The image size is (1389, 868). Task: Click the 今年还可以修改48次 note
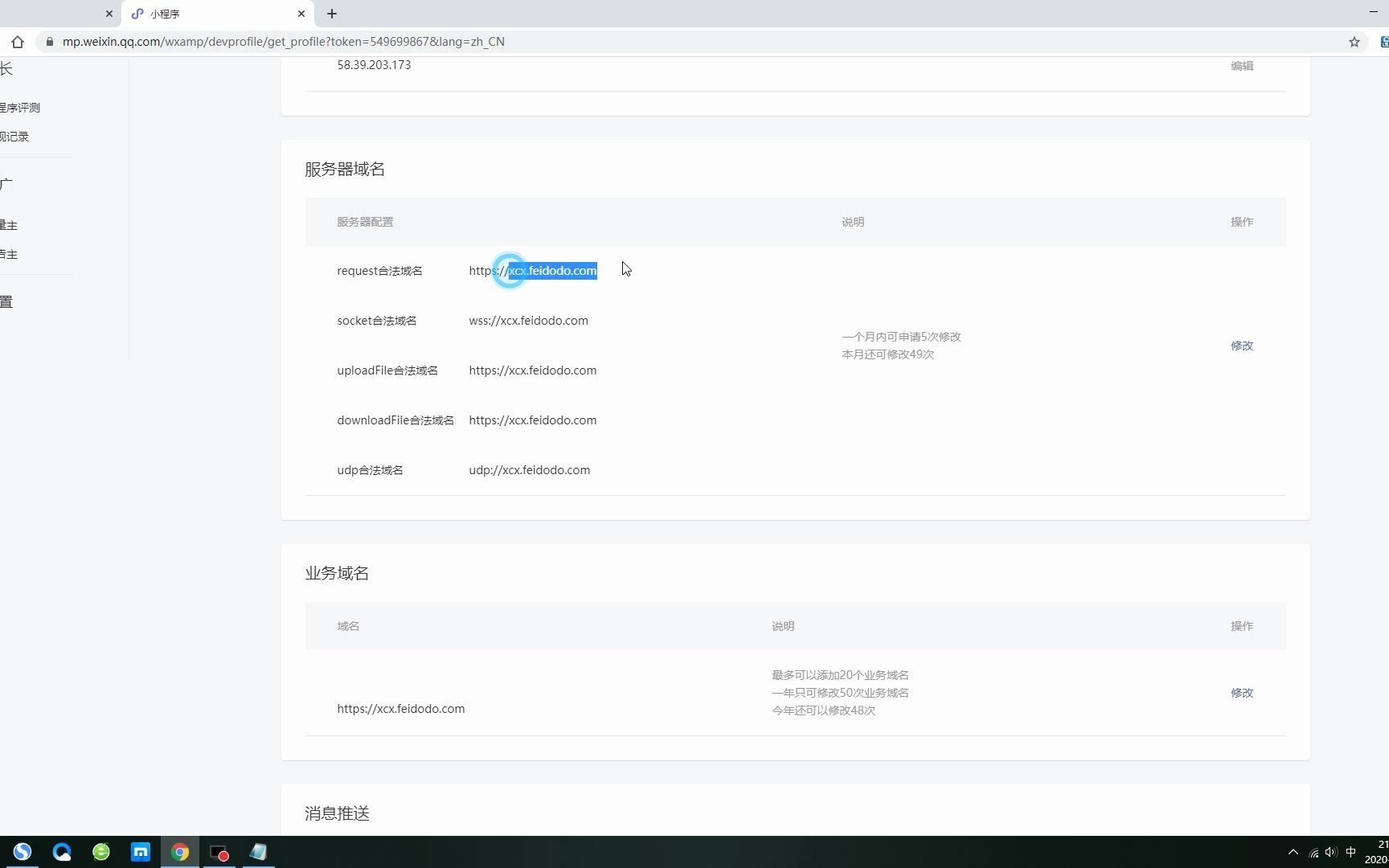[823, 710]
